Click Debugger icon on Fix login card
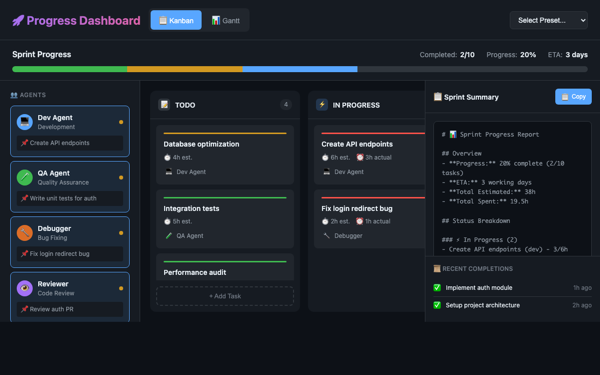This screenshot has width=600, height=375. tap(326, 236)
